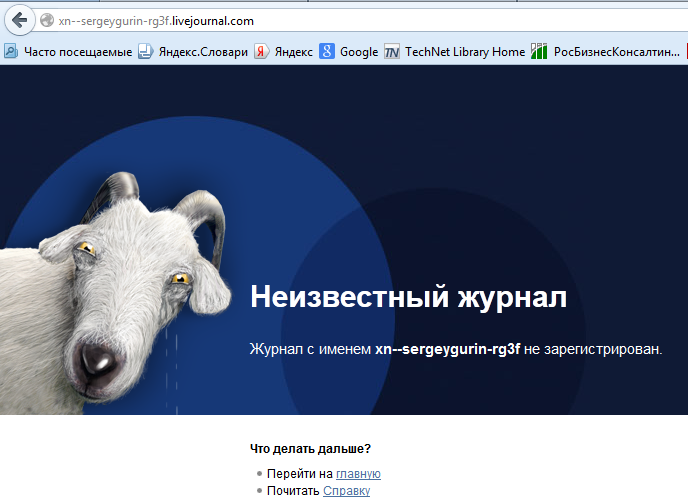
Task: Click the globe site identity icon
Action: point(47,21)
